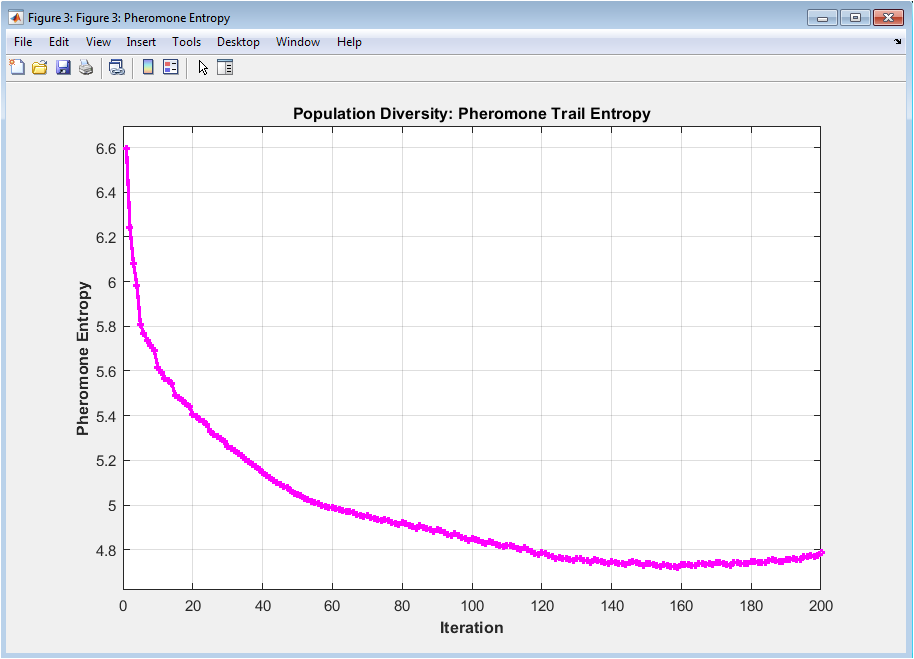Open the Window menu
Screen dimensions: 914x659
coord(298,42)
